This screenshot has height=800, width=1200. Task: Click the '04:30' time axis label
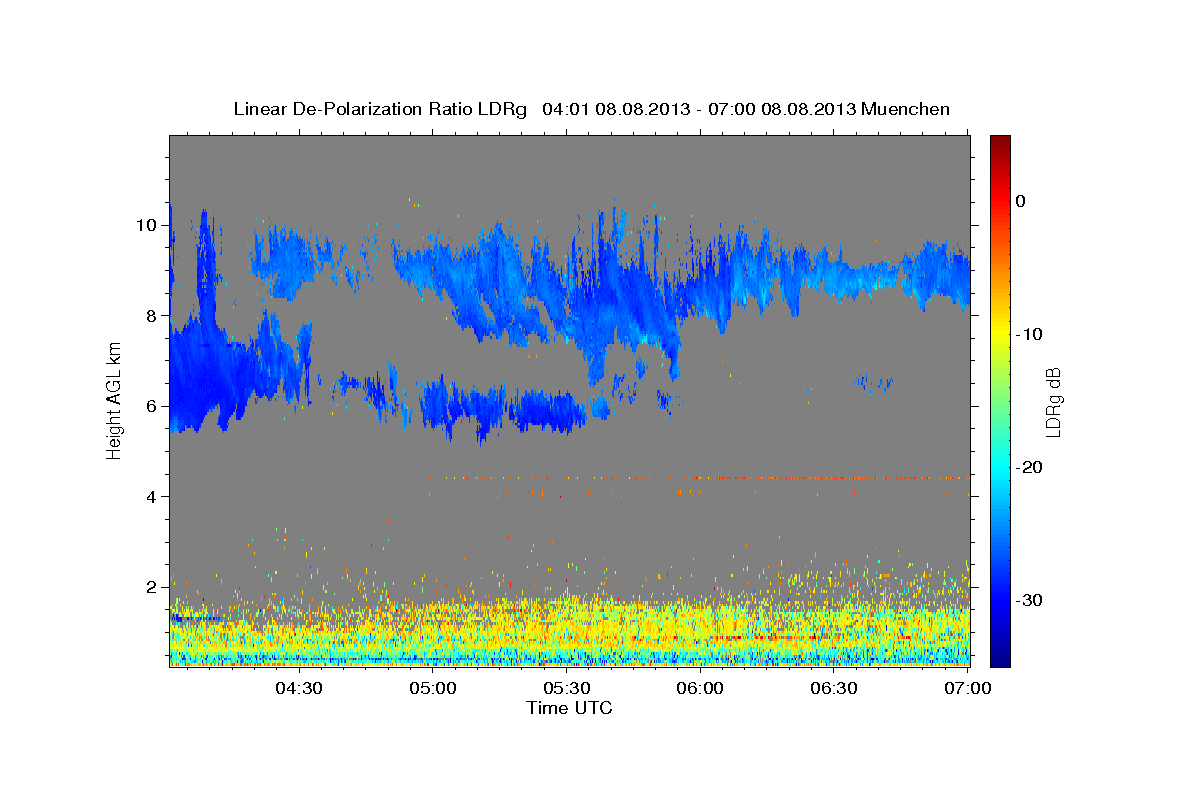299,688
